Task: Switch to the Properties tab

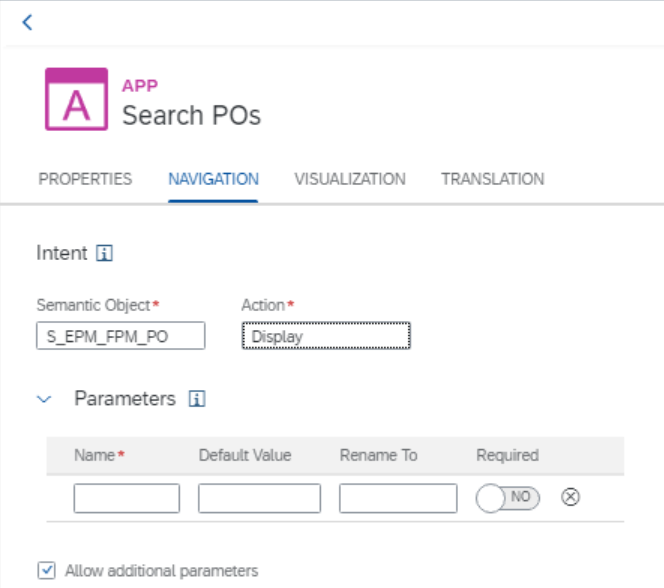Action: tap(85, 179)
